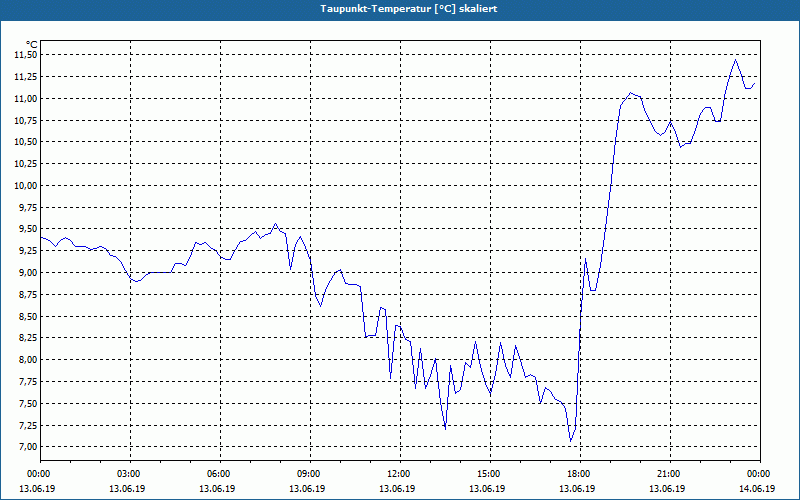Image resolution: width=800 pixels, height=500 pixels.
Task: Click the °C unit label above y-axis
Action: pos(32,45)
